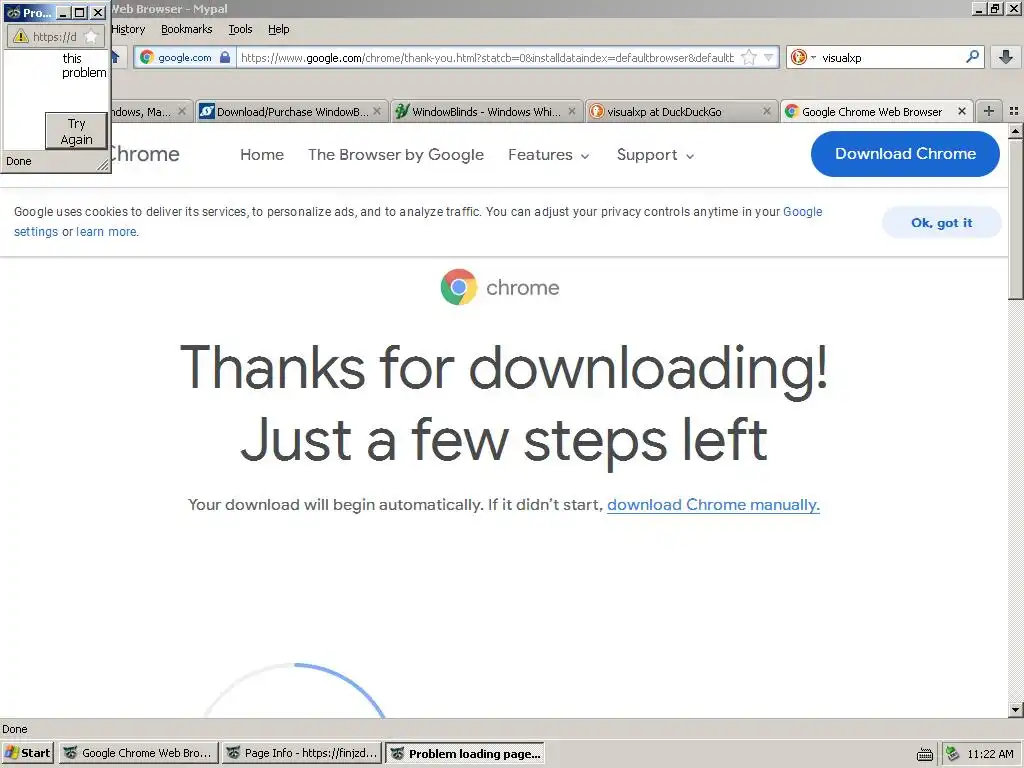Open the DuckDuckGo search engine selector
1024x768 pixels.
[803, 57]
